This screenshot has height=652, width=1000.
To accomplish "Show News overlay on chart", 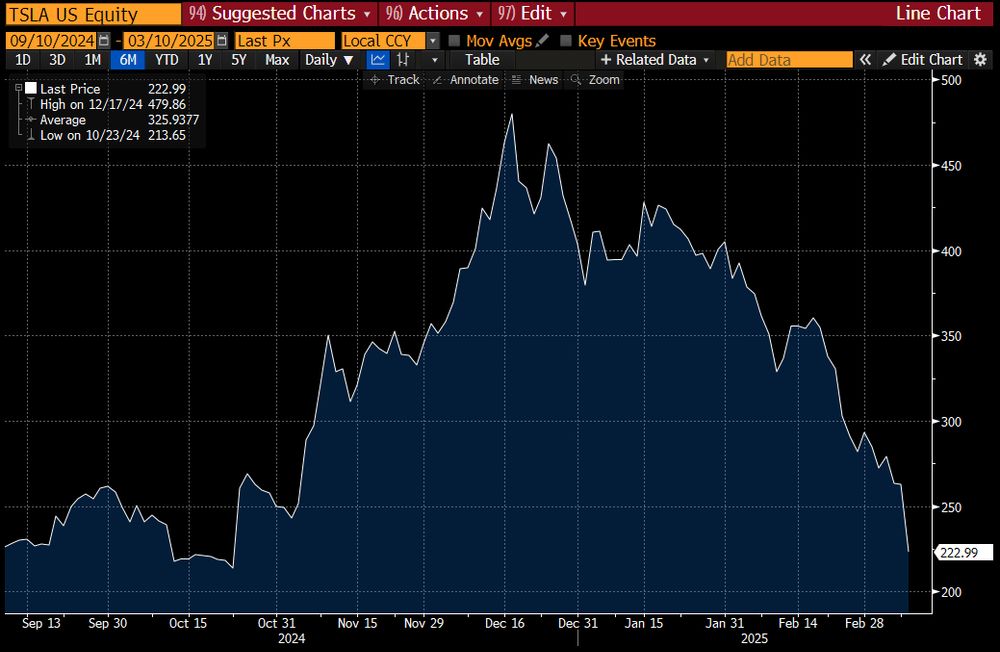I will [534, 80].
